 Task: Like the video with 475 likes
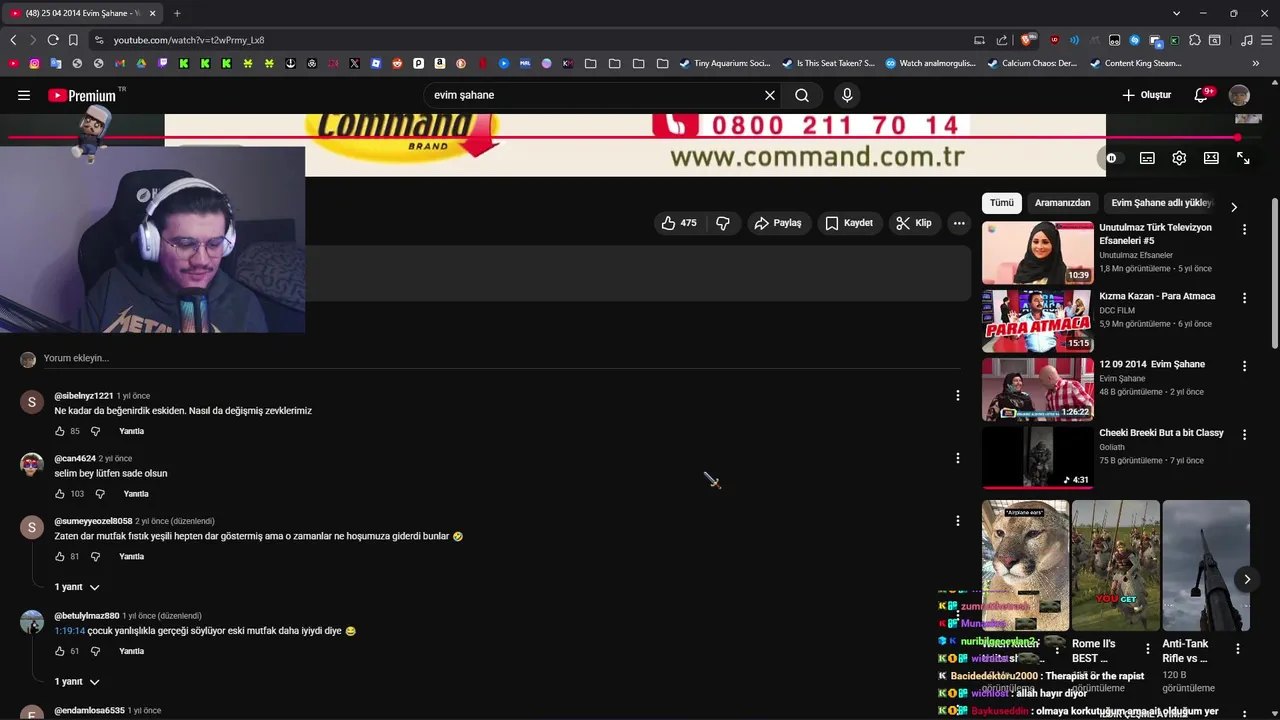pyautogui.click(x=678, y=223)
